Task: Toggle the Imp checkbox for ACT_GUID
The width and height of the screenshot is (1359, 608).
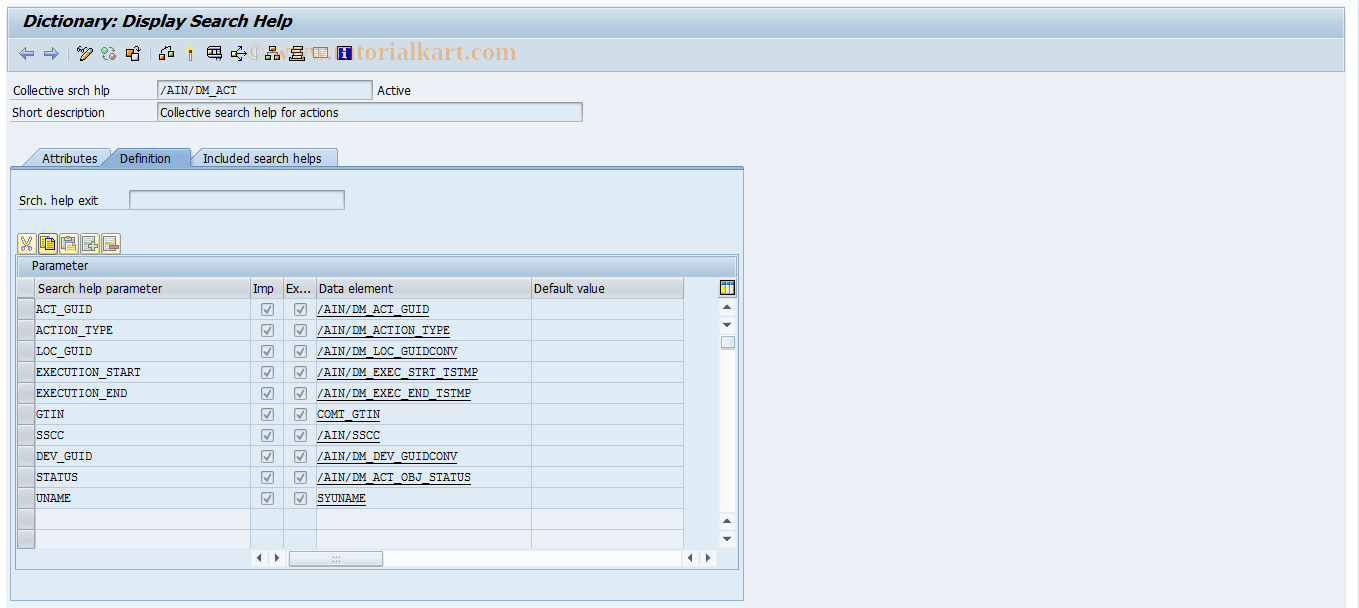Action: click(267, 309)
